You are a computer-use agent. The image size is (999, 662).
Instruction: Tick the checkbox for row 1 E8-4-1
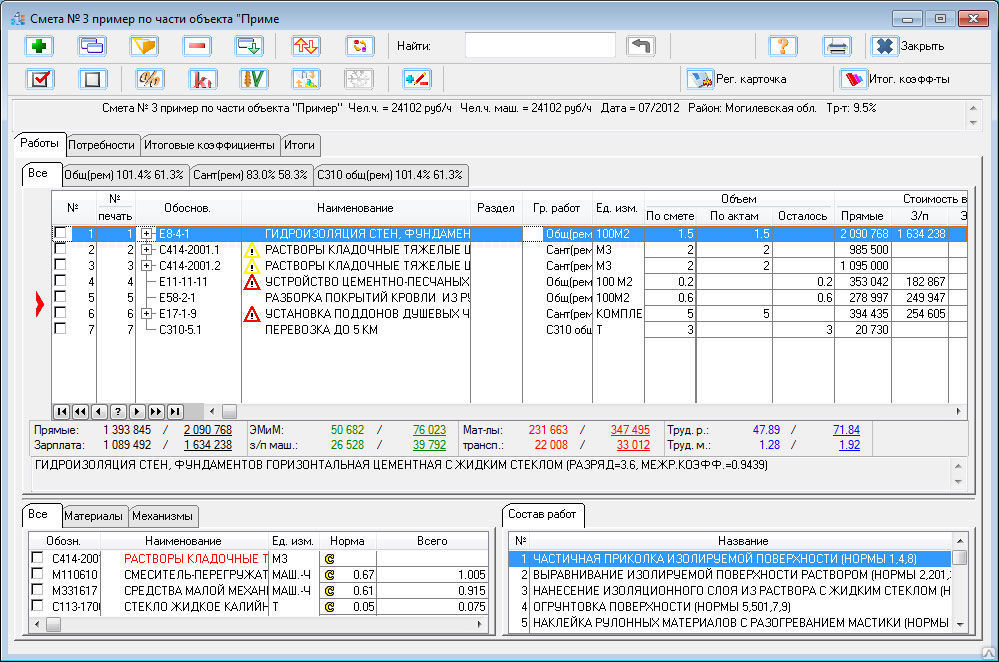[60, 233]
